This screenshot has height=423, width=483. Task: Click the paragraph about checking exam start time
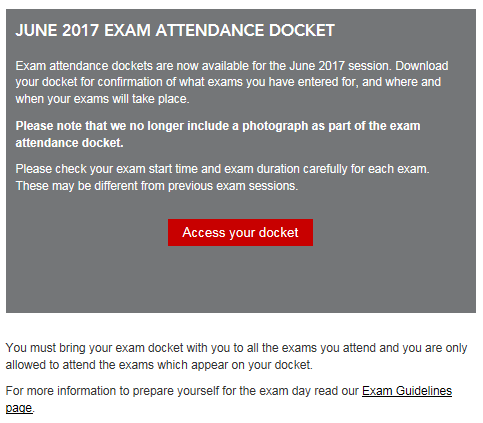pos(222,177)
